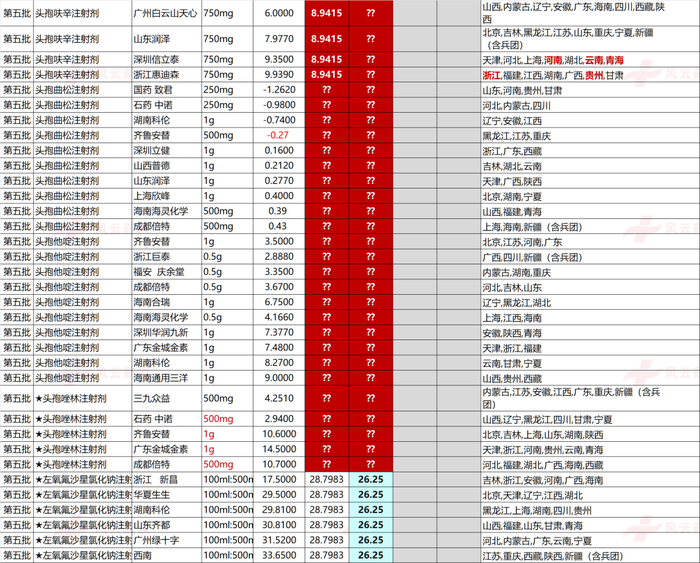700x563 pixels.
Task: Select the regions cell 辽宁,安徽,江西
Action: coord(590,120)
